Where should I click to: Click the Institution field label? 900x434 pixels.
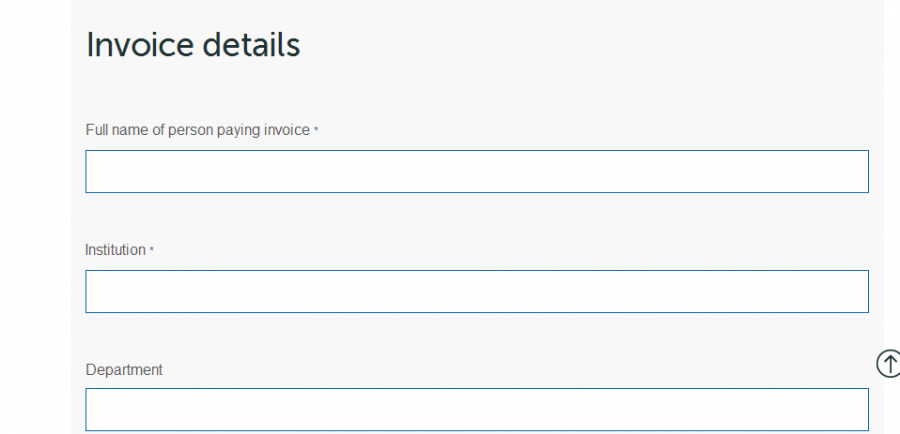pyautogui.click(x=115, y=250)
